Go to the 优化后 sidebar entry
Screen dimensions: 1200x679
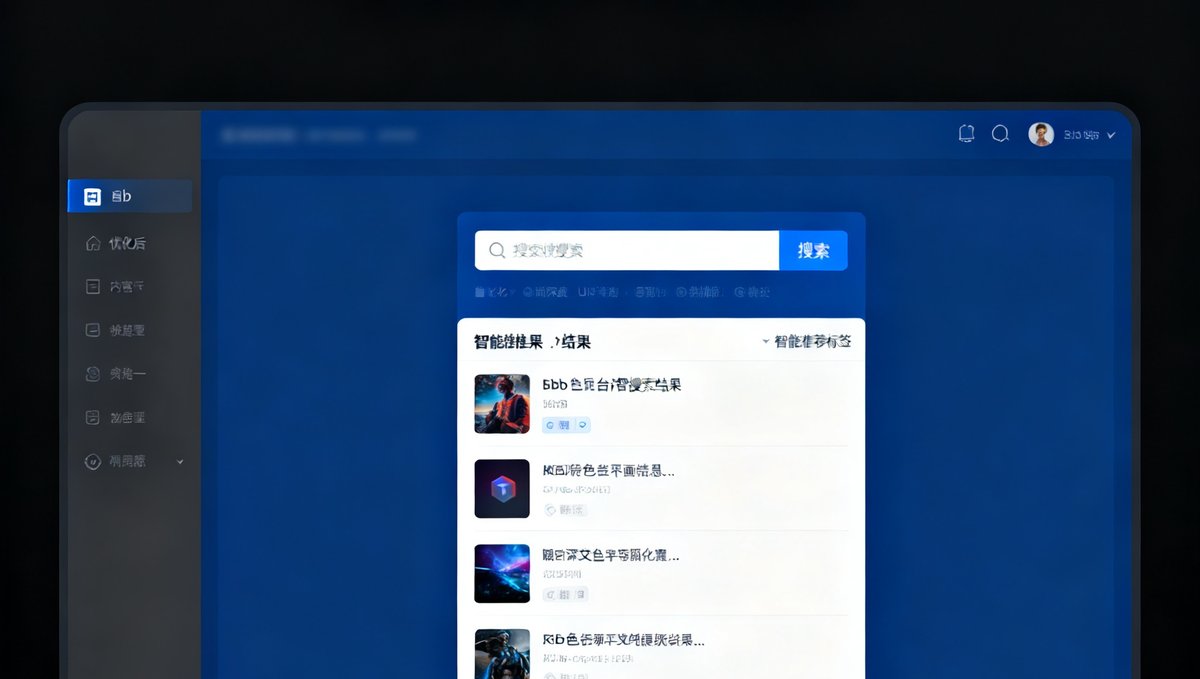click(x=127, y=243)
